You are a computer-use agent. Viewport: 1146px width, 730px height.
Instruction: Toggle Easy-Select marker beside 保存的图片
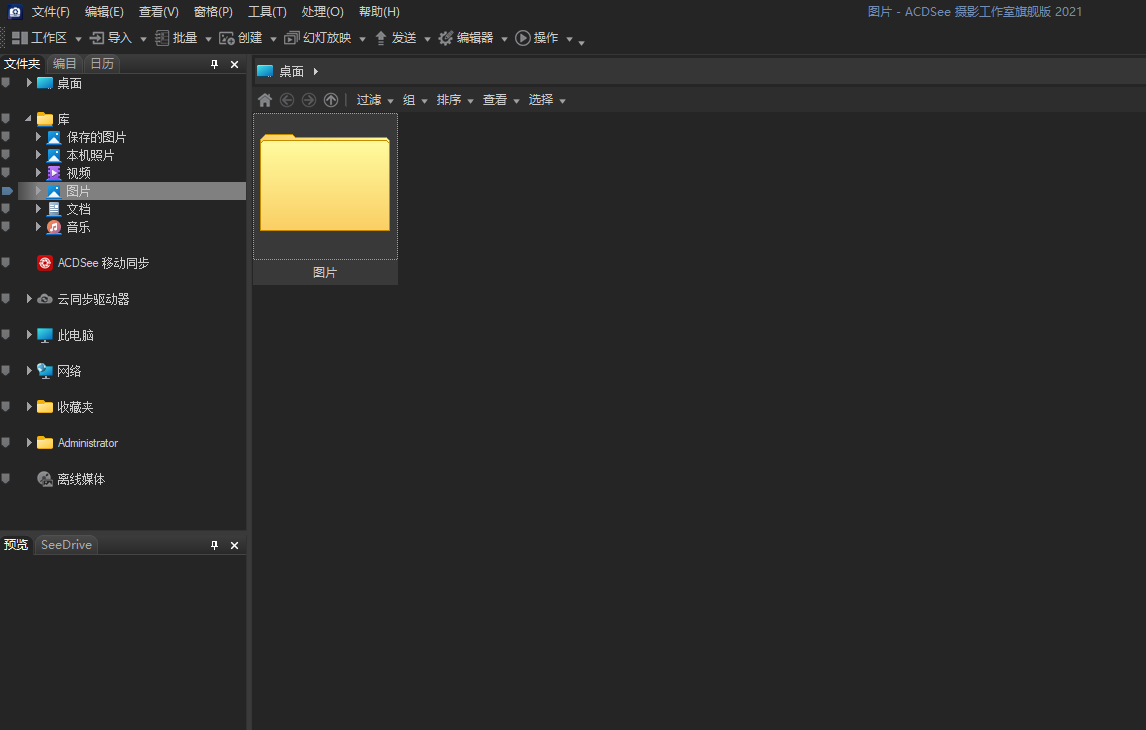(6, 137)
